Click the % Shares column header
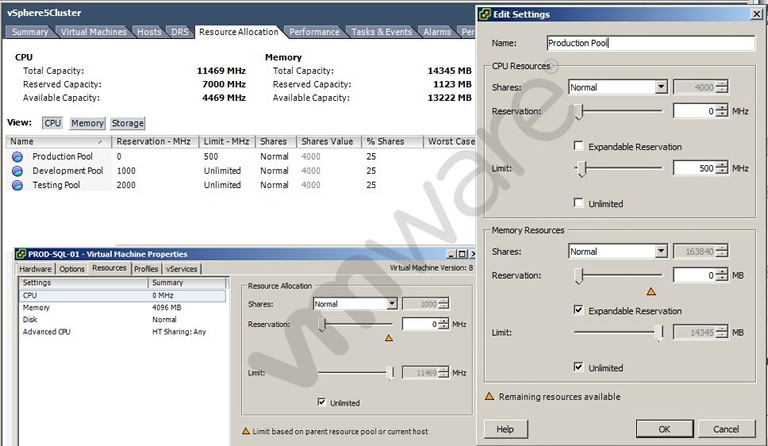 pyautogui.click(x=392, y=141)
